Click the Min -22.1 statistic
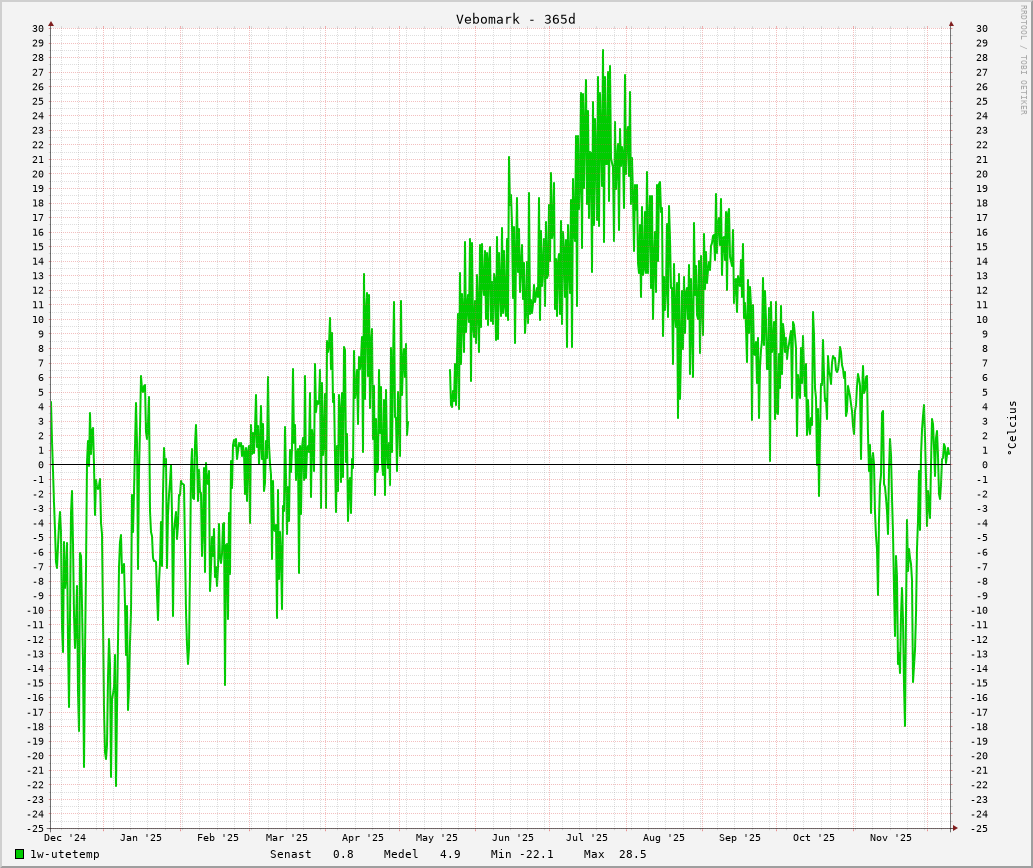The height and width of the screenshot is (868, 1033). (x=522, y=854)
